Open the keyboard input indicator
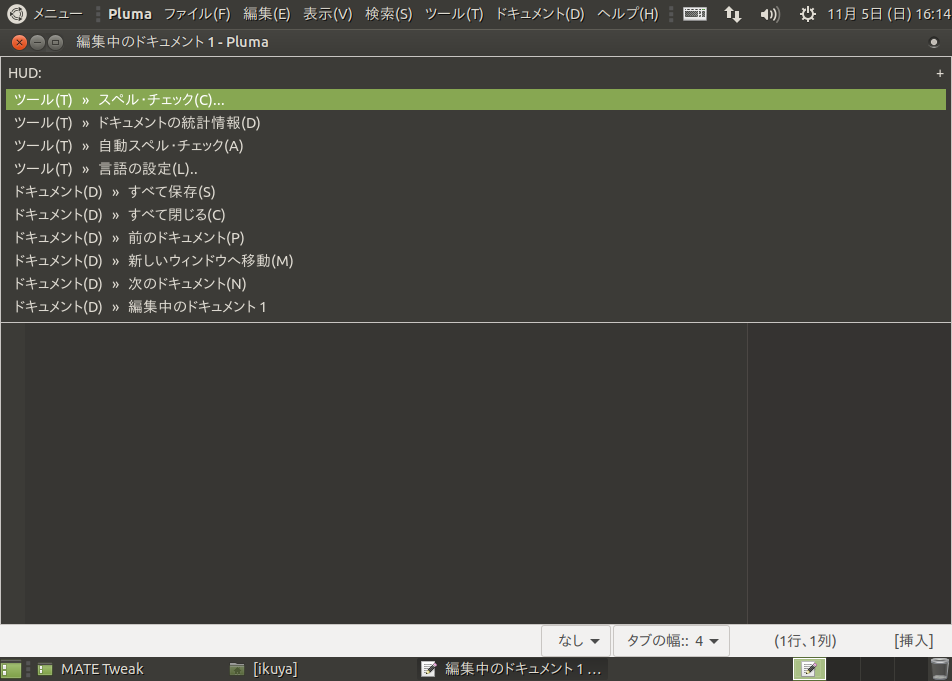This screenshot has height=681, width=952. pyautogui.click(x=695, y=13)
